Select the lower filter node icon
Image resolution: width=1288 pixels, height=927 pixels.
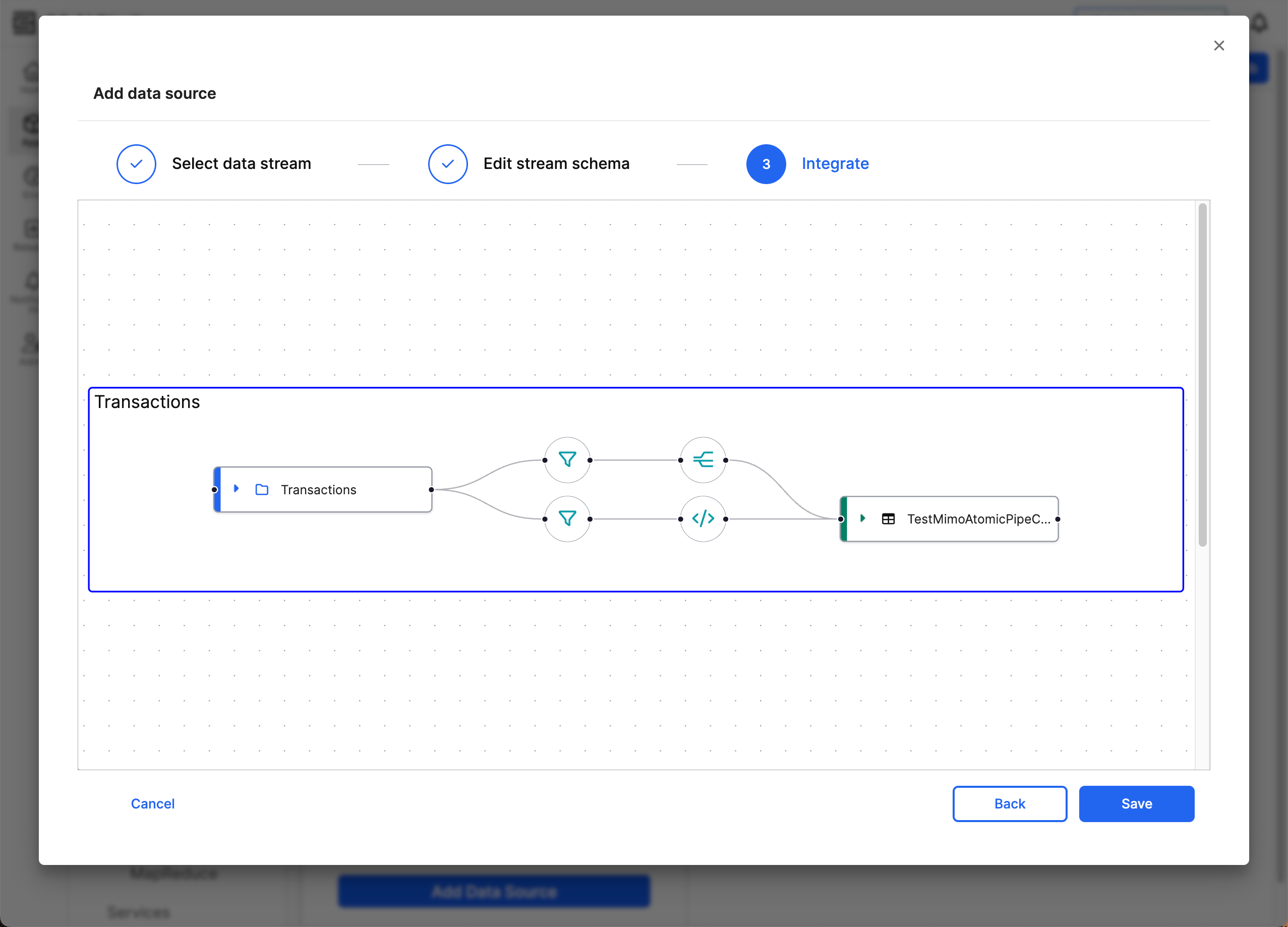(x=567, y=518)
